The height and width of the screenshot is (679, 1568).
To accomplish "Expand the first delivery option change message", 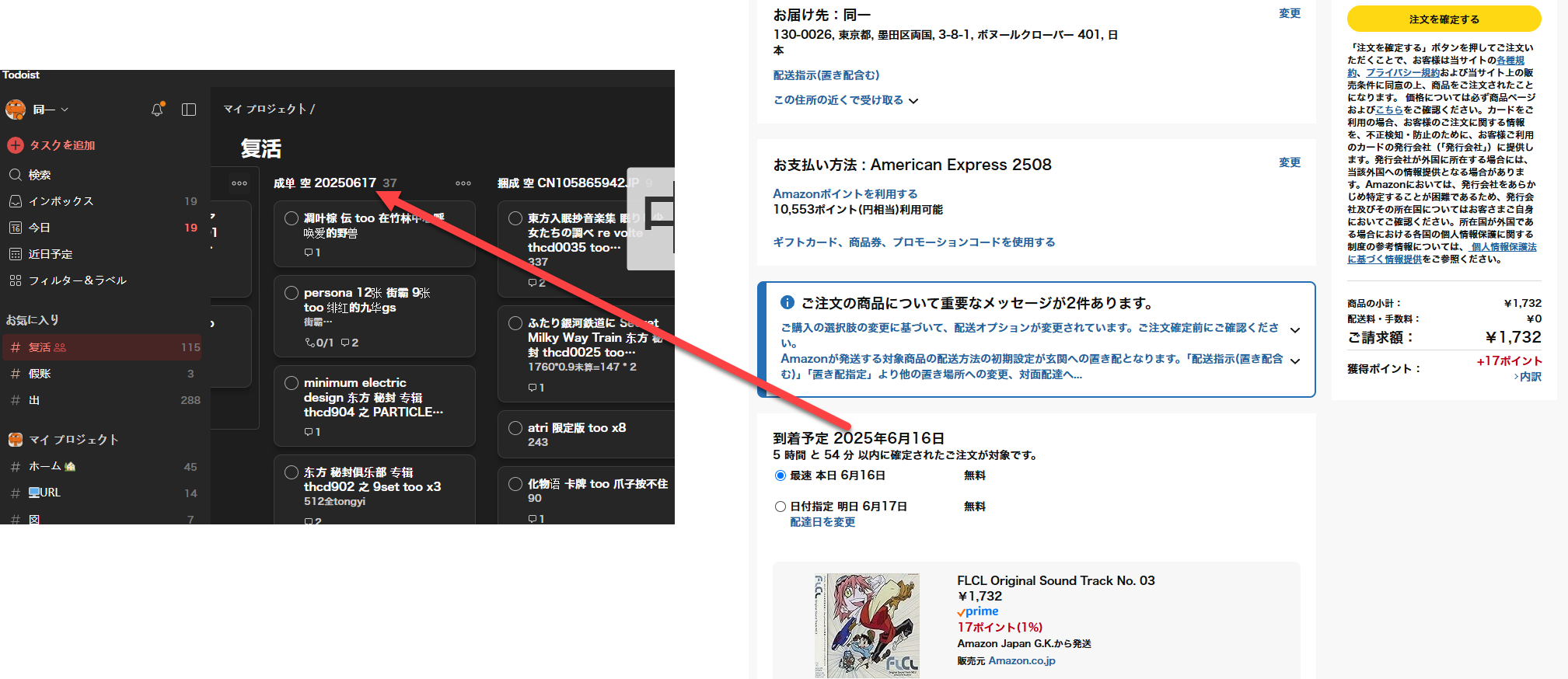I will click(x=1295, y=330).
